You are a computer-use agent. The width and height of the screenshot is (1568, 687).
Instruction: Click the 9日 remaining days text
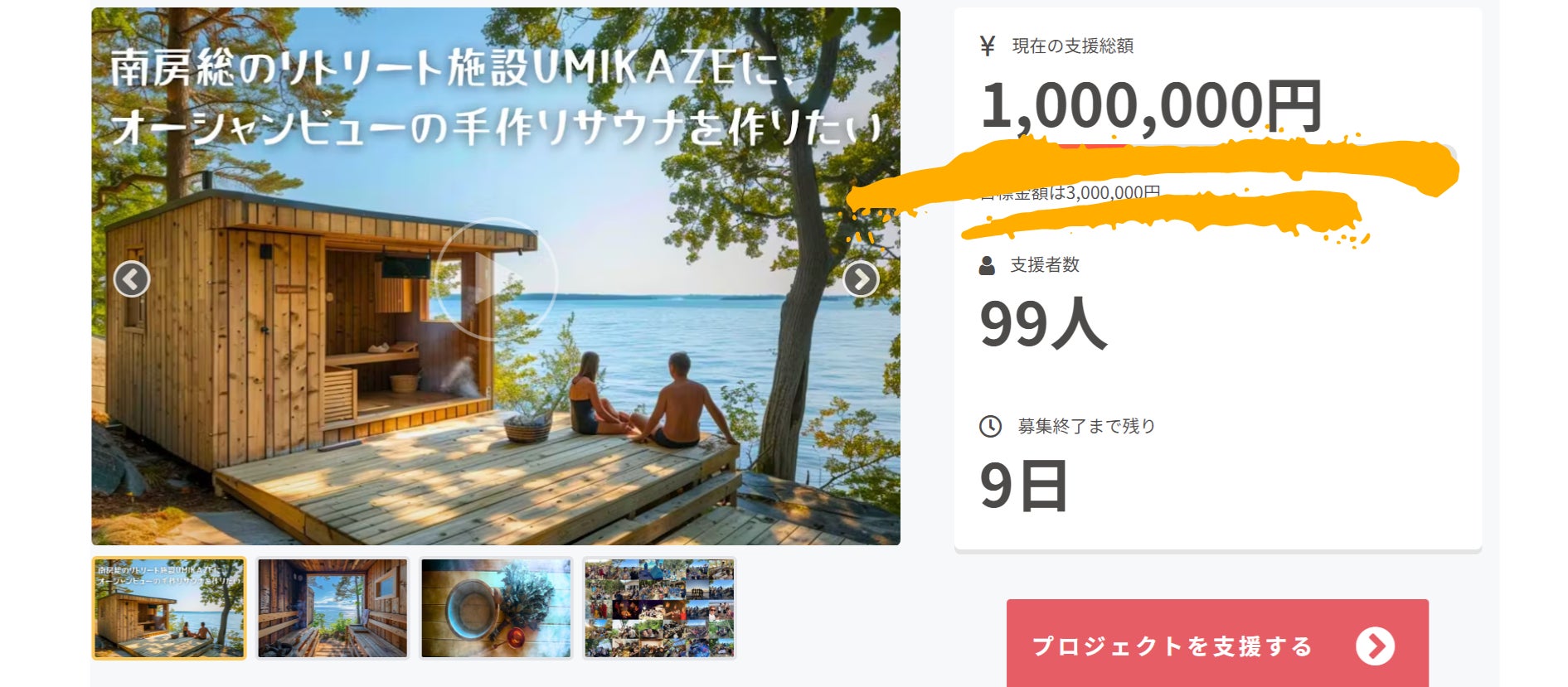pos(1024,486)
